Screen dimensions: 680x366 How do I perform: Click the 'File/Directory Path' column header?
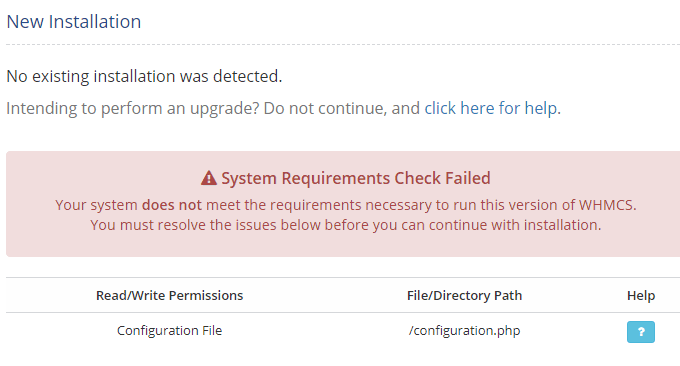[464, 295]
